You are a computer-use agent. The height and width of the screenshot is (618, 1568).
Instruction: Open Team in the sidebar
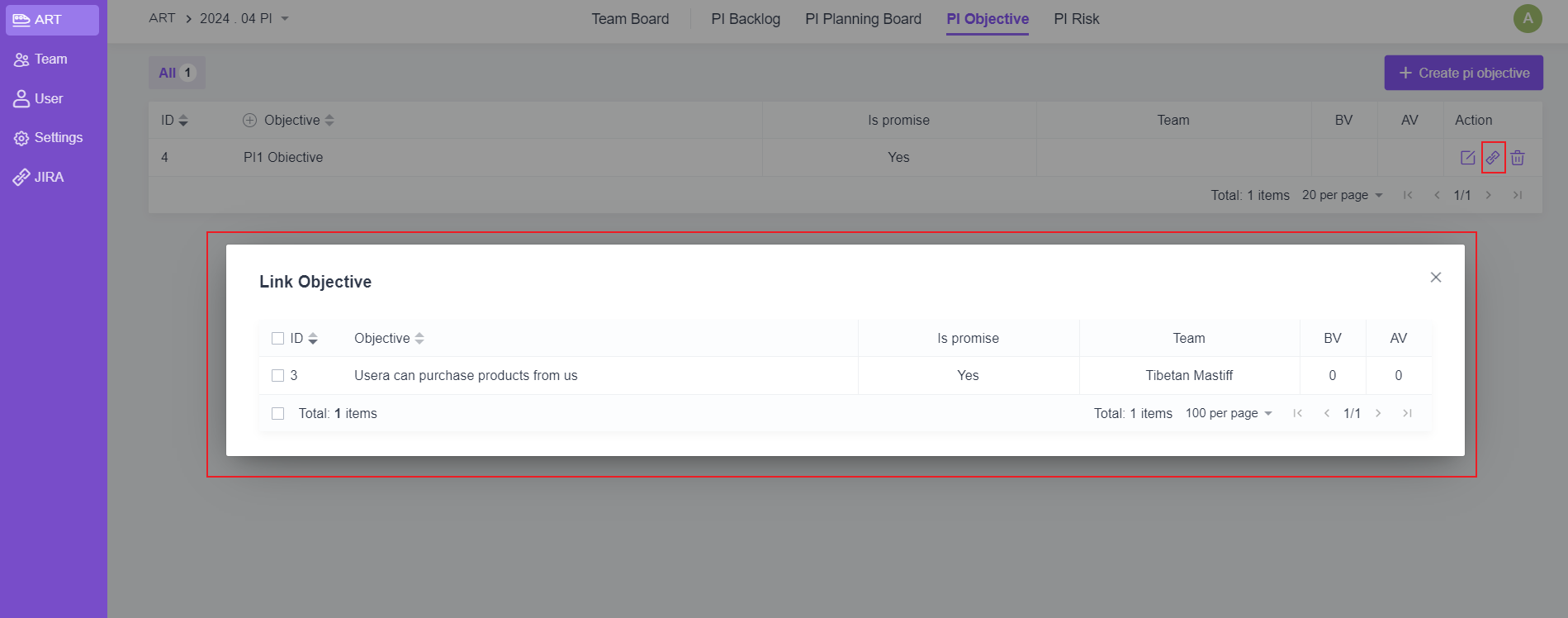[x=52, y=59]
